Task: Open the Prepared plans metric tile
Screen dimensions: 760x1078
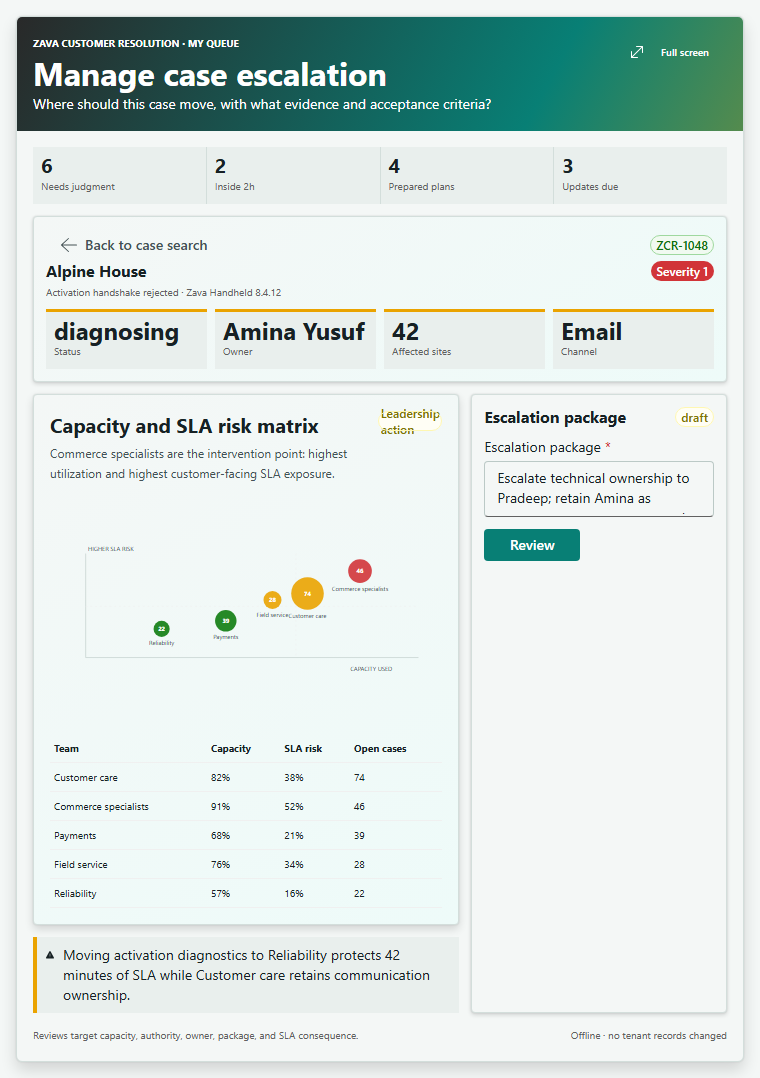Action: pyautogui.click(x=466, y=175)
